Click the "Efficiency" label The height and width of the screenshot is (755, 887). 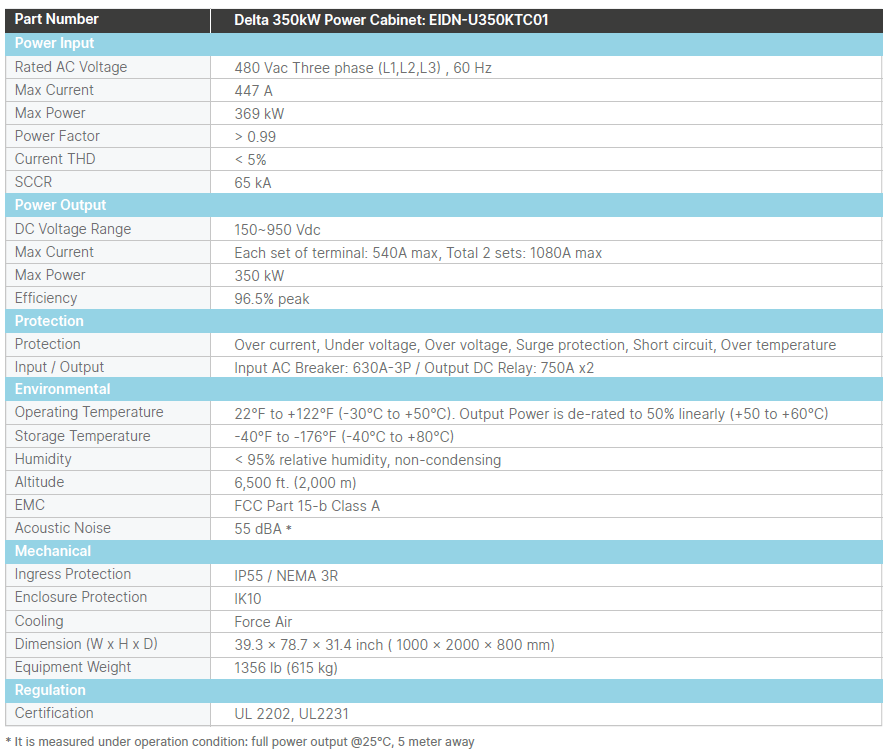pos(46,298)
